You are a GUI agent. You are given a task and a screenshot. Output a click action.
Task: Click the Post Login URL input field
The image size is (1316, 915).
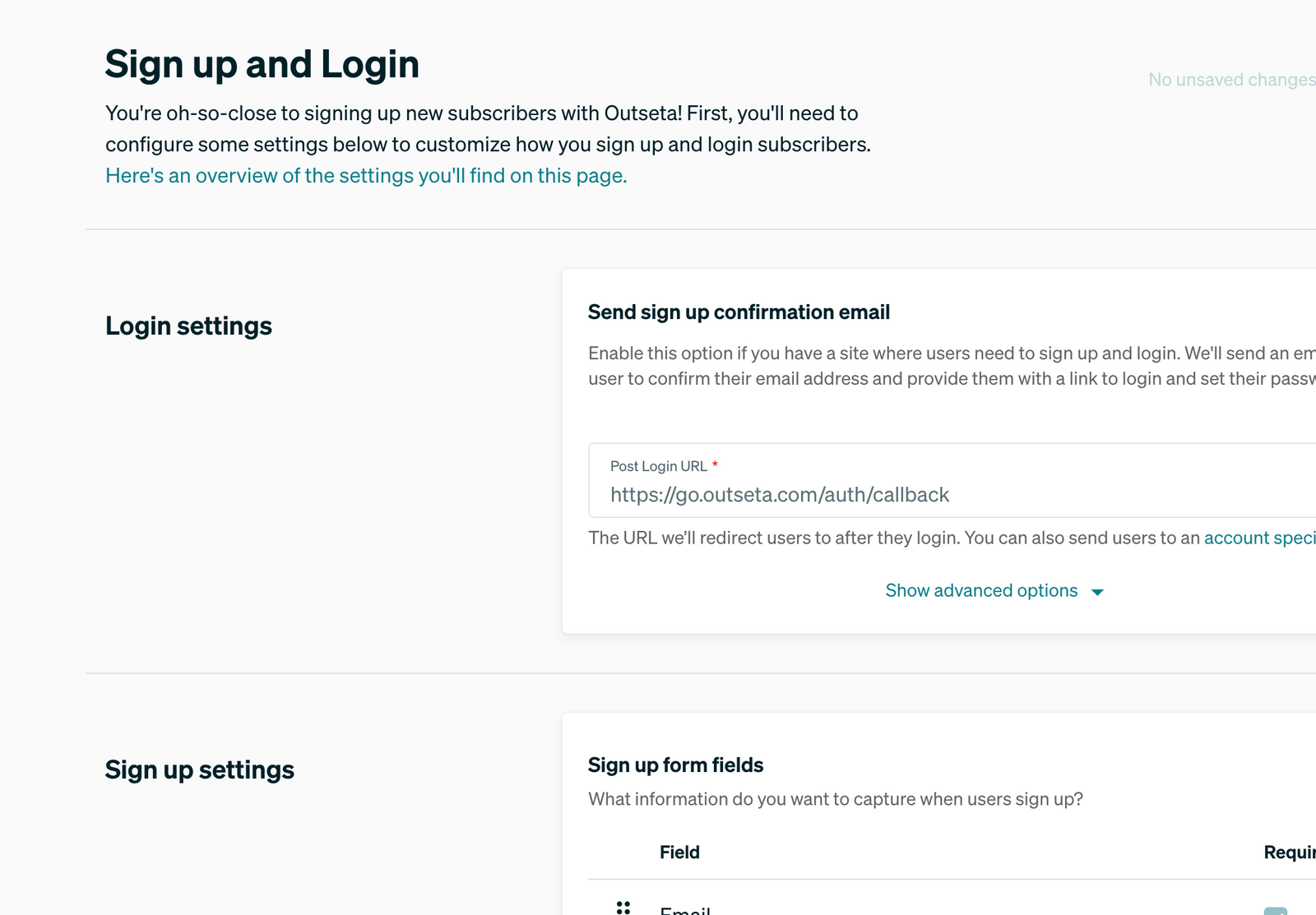pyautogui.click(x=905, y=494)
